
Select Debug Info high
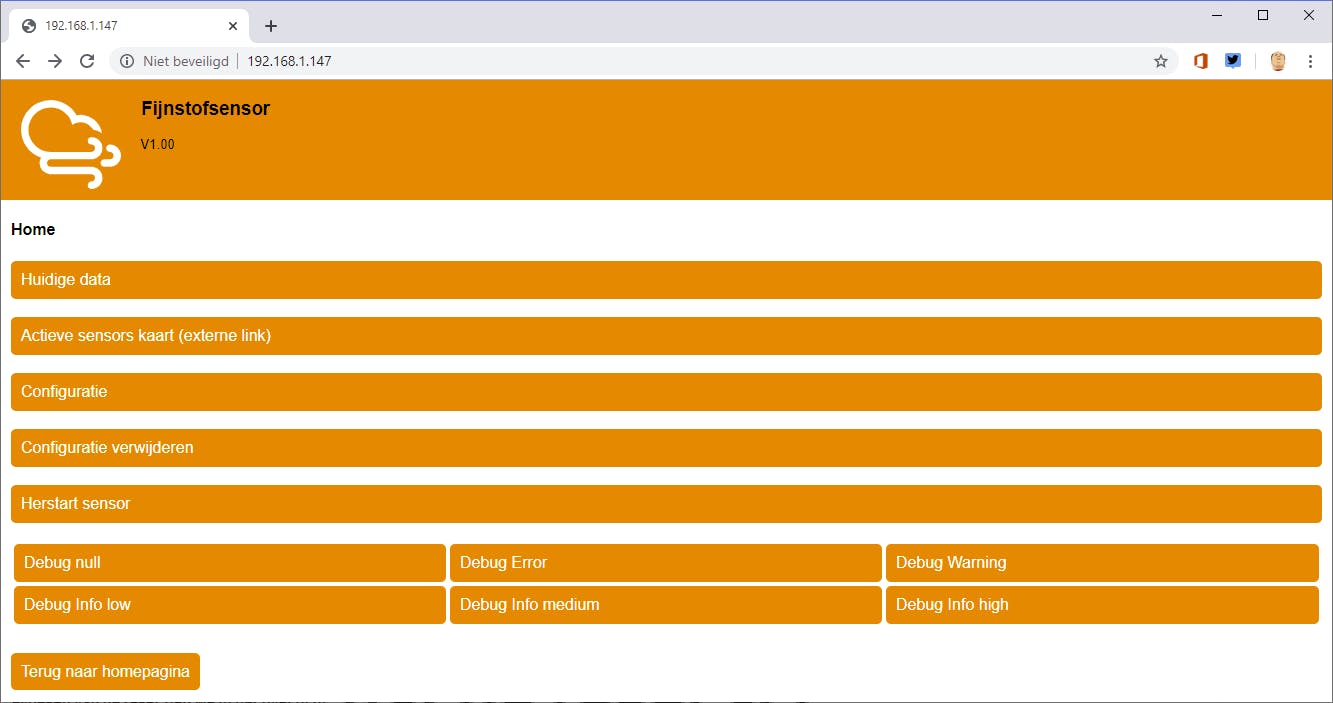tap(1102, 605)
